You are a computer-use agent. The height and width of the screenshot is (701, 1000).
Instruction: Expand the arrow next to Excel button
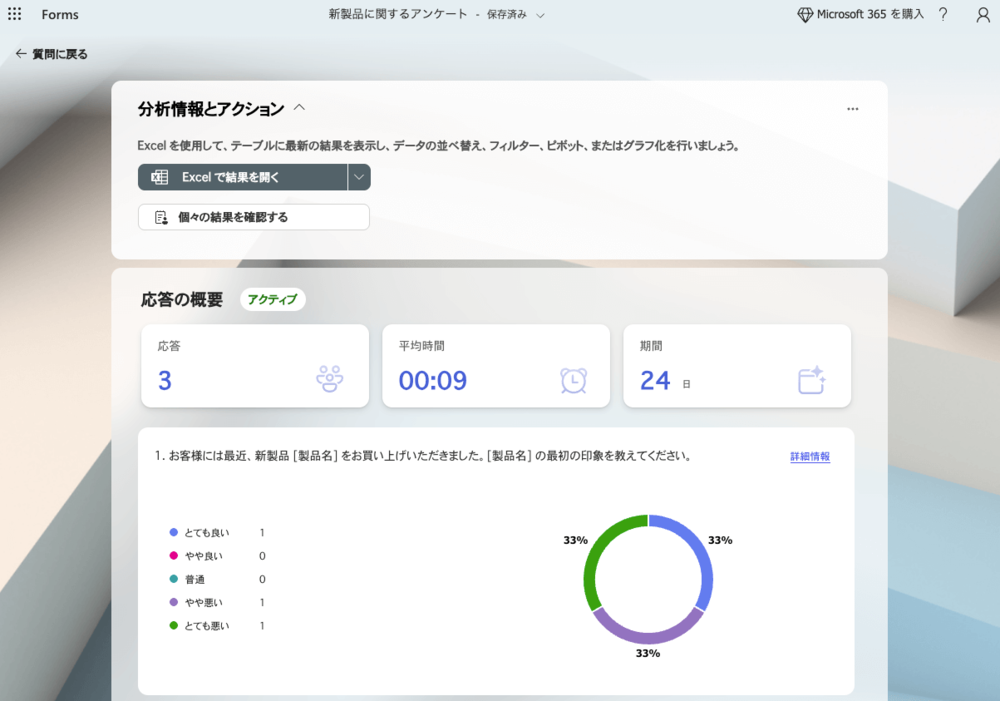(359, 177)
